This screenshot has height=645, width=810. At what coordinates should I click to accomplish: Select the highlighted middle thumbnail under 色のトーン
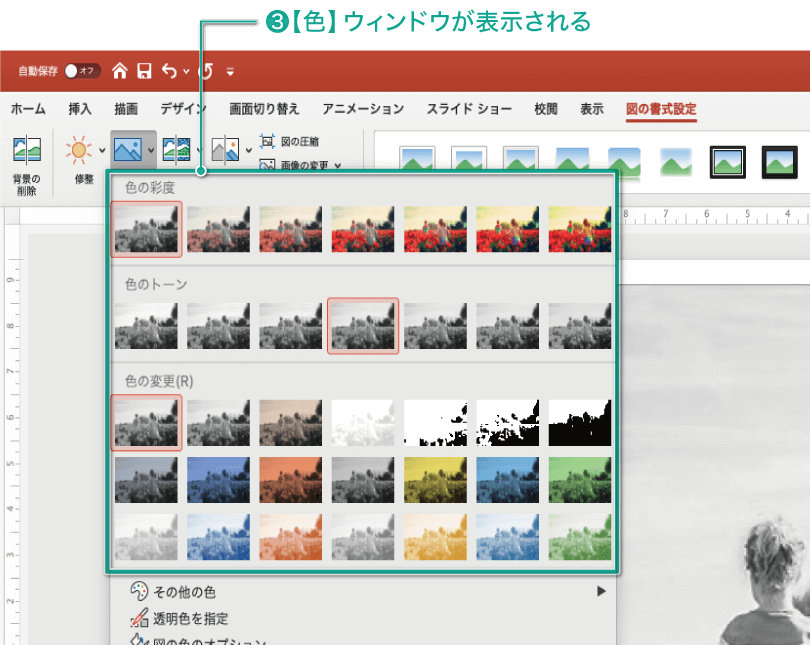(363, 326)
